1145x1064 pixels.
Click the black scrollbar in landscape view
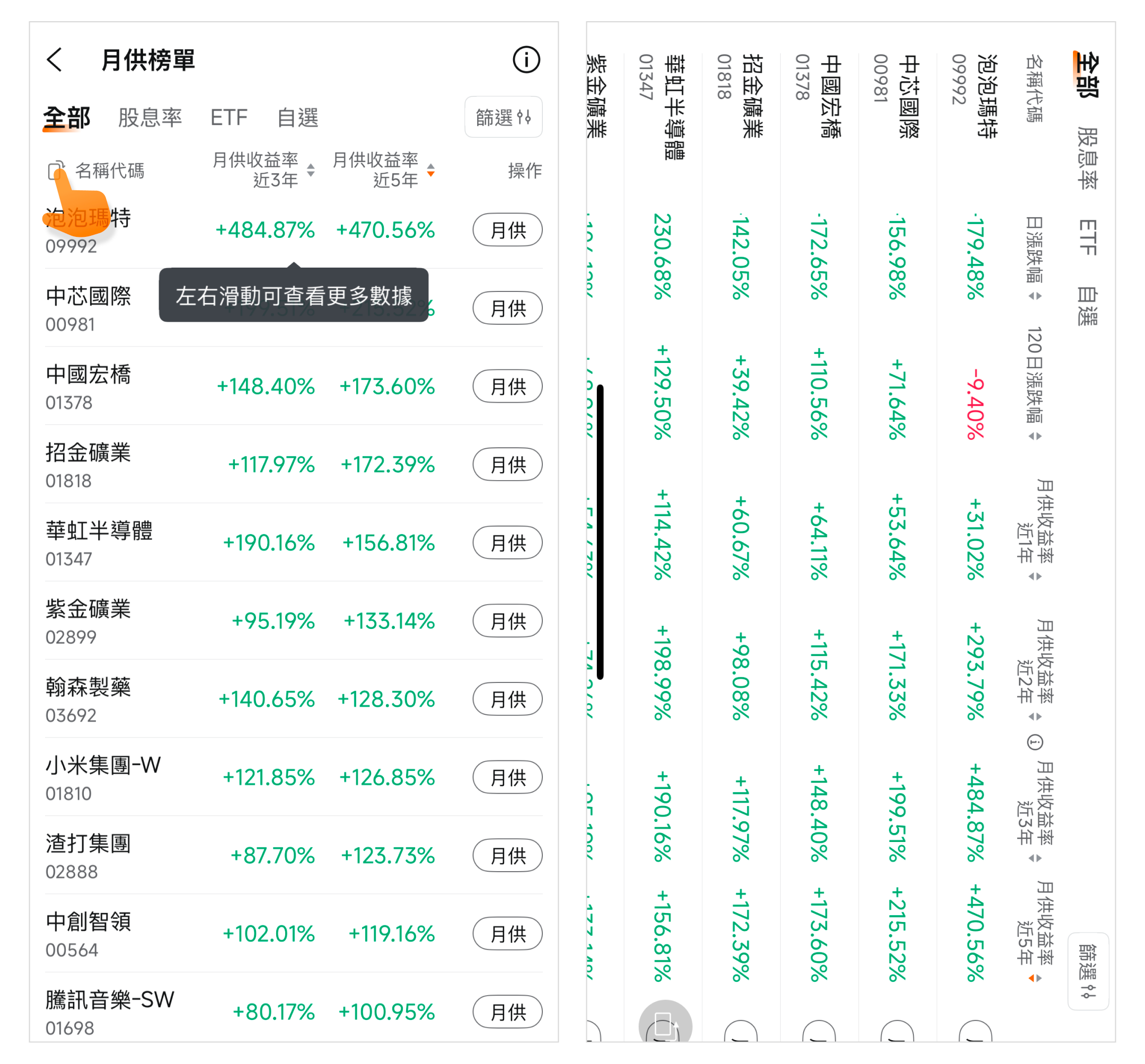click(x=600, y=532)
